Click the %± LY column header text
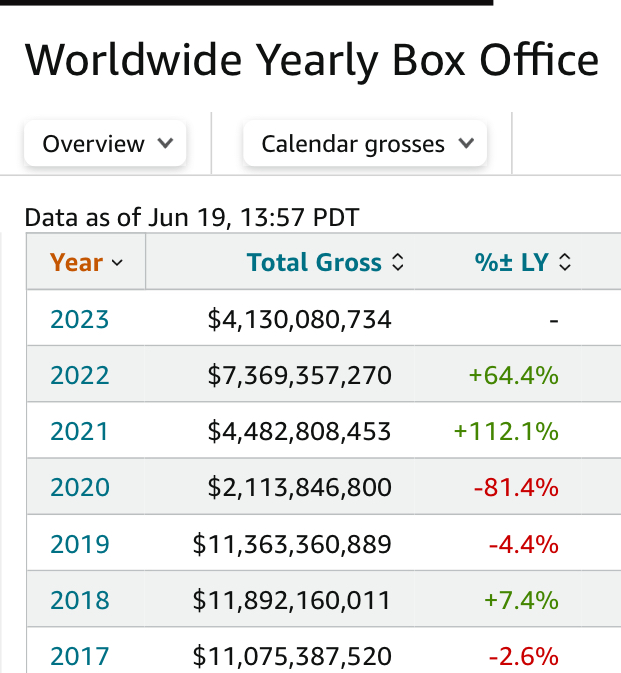Viewport: 621px width, 673px height. [x=511, y=263]
